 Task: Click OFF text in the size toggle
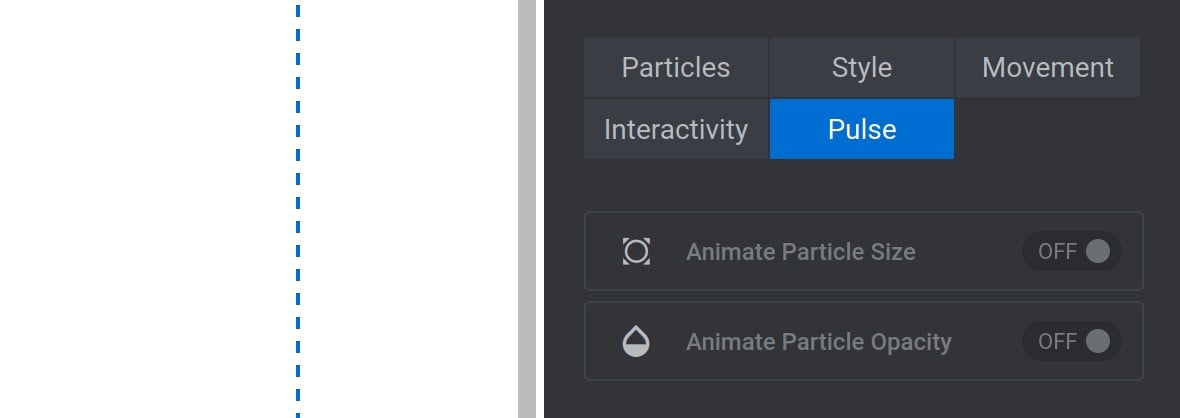[x=1057, y=252]
